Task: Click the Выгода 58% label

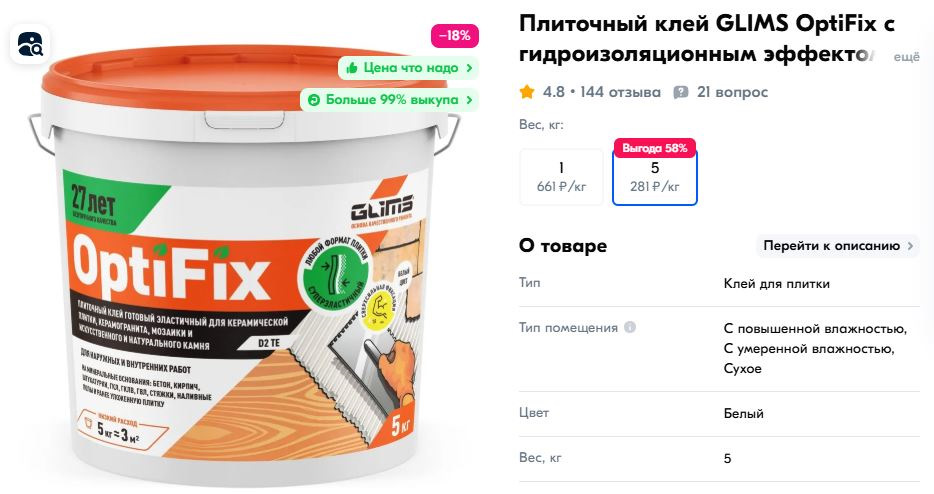Action: pyautogui.click(x=655, y=148)
